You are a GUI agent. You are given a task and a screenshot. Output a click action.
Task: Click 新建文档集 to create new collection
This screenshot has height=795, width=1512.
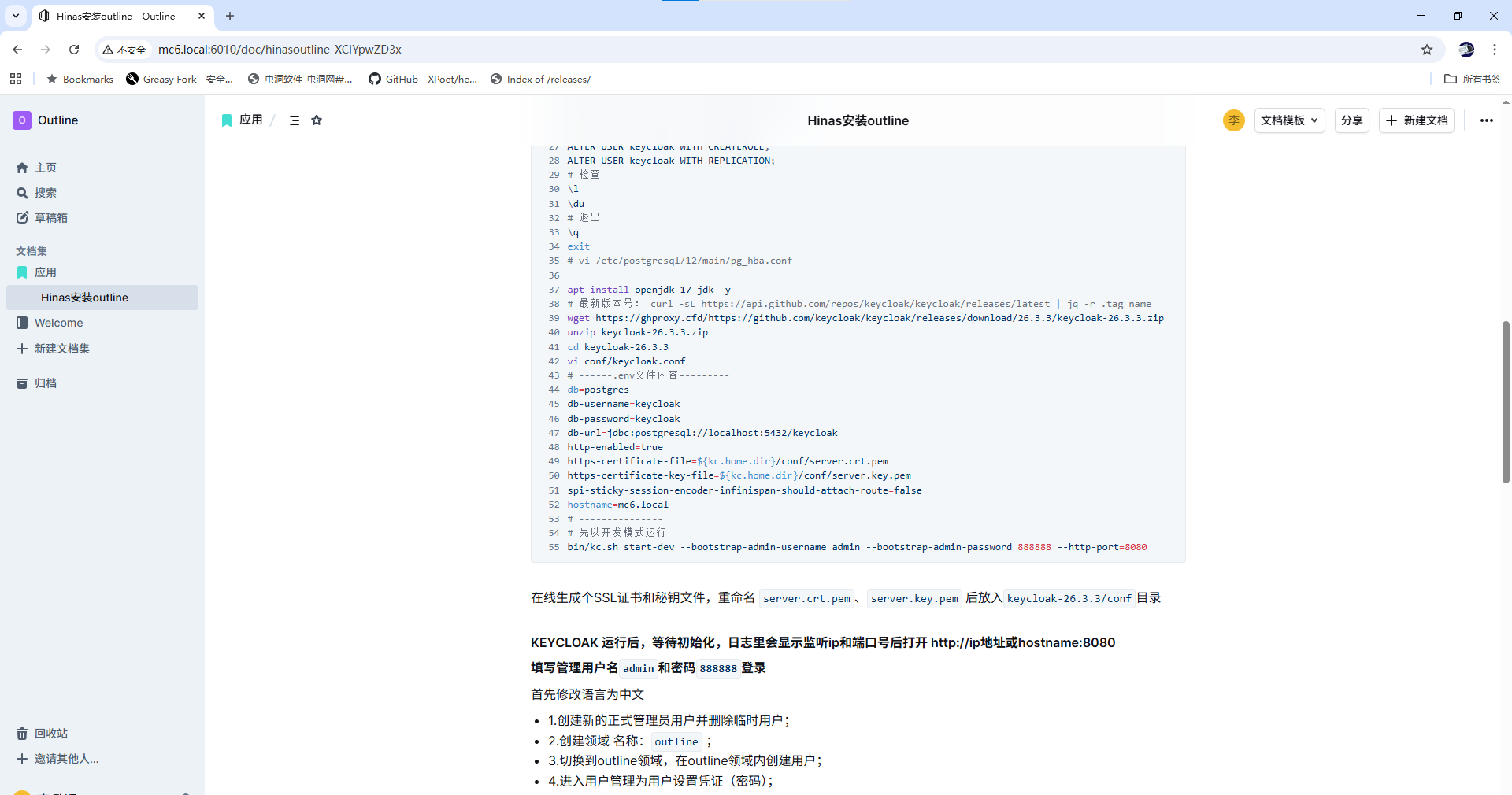53,349
